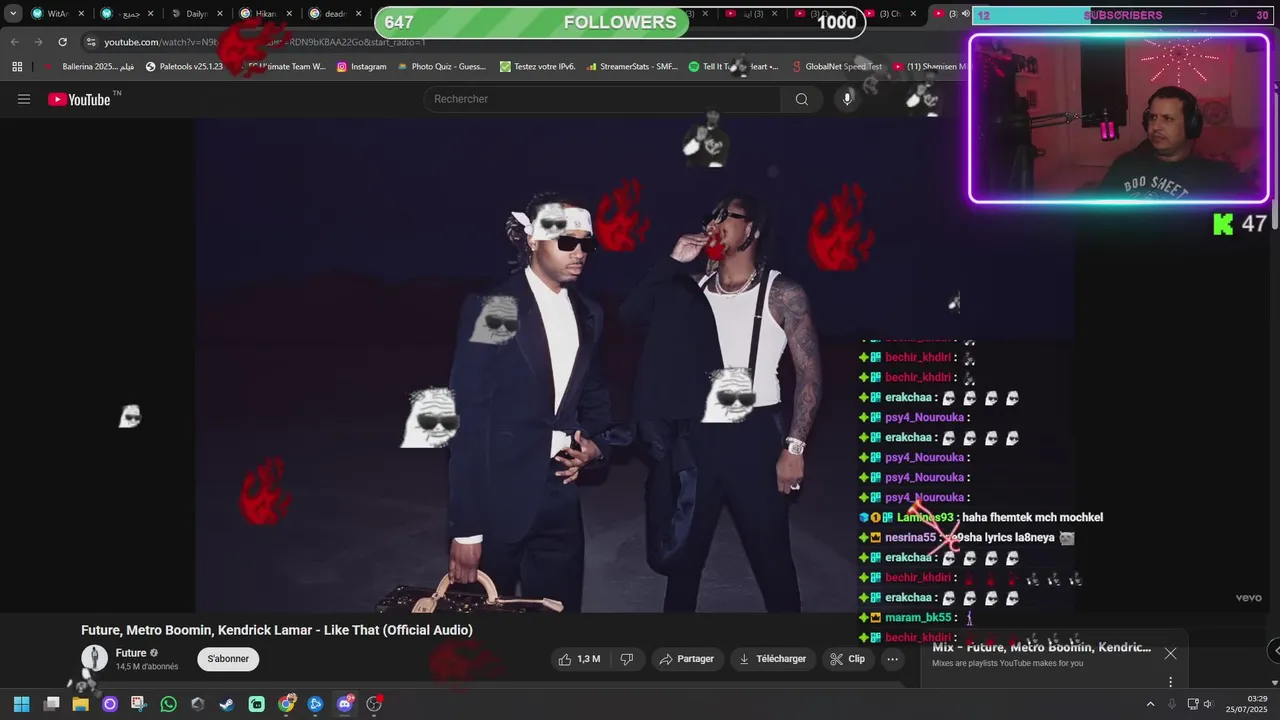The height and width of the screenshot is (720, 1280).
Task: Open the tab search dropdown arrow
Action: click(x=13, y=14)
